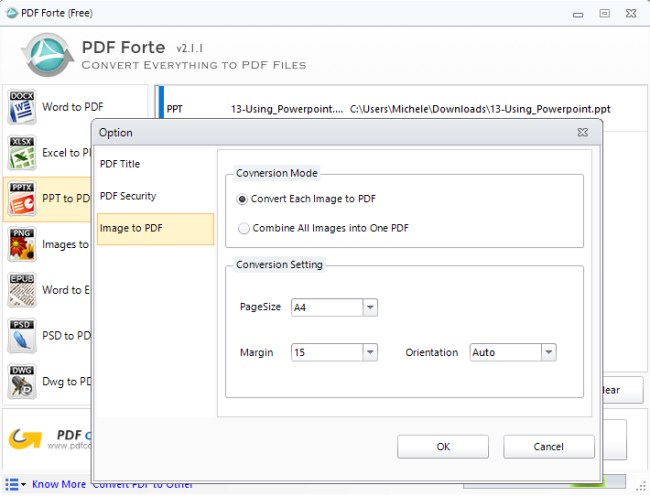Open the Know More link
The height and width of the screenshot is (496, 650).
(x=59, y=484)
